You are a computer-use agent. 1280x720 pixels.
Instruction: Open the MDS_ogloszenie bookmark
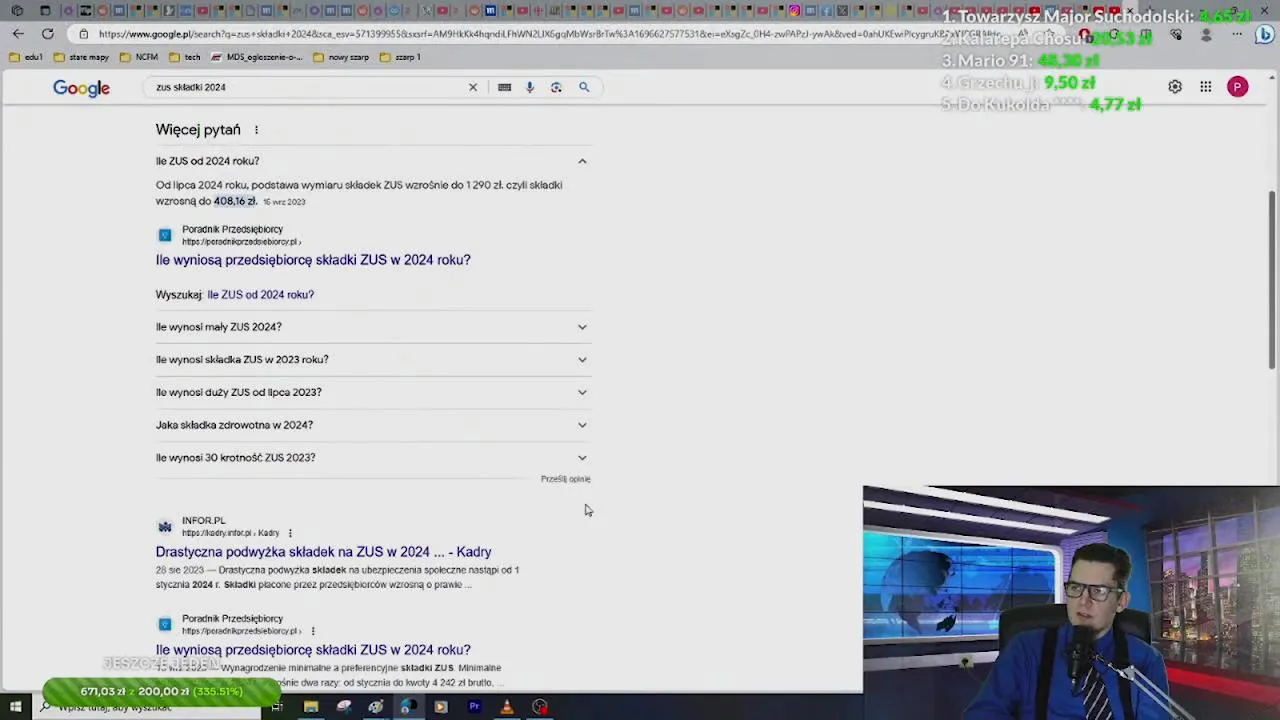coord(257,57)
